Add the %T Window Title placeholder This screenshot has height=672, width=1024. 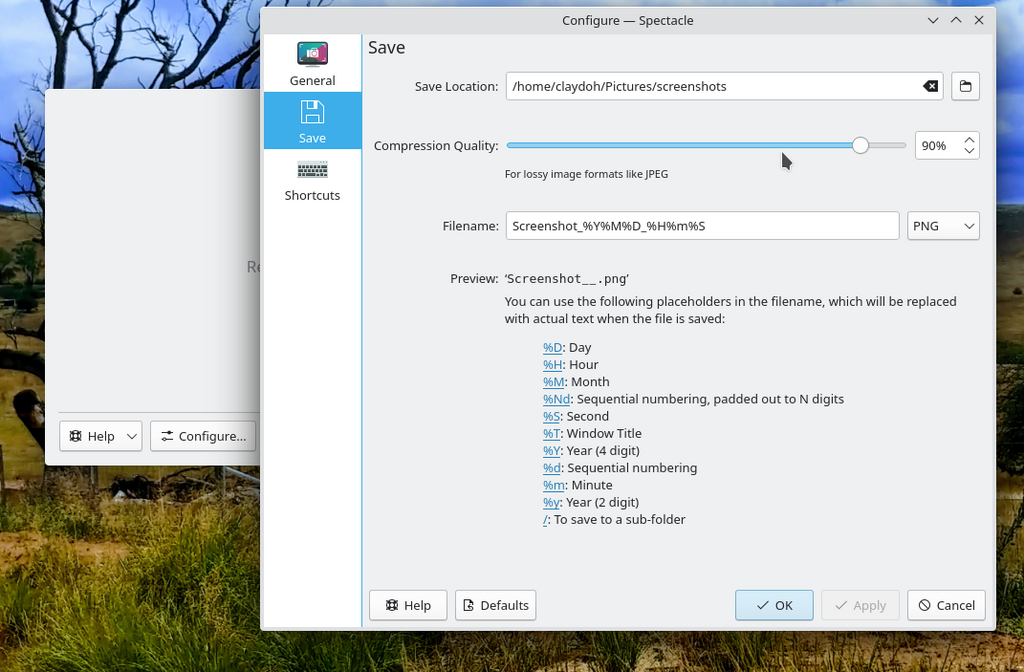tap(552, 434)
